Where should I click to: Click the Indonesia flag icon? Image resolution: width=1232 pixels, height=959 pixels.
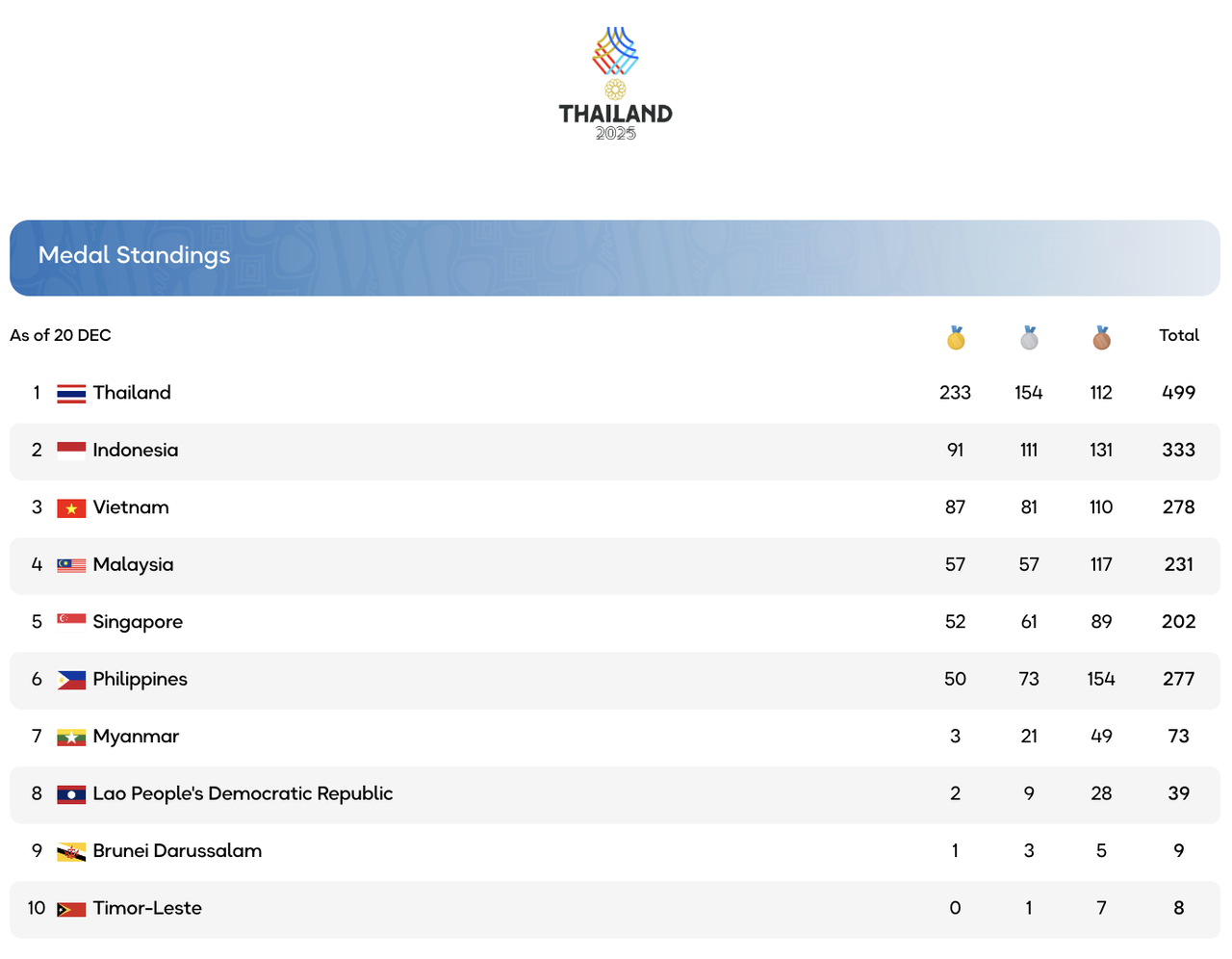[71, 451]
